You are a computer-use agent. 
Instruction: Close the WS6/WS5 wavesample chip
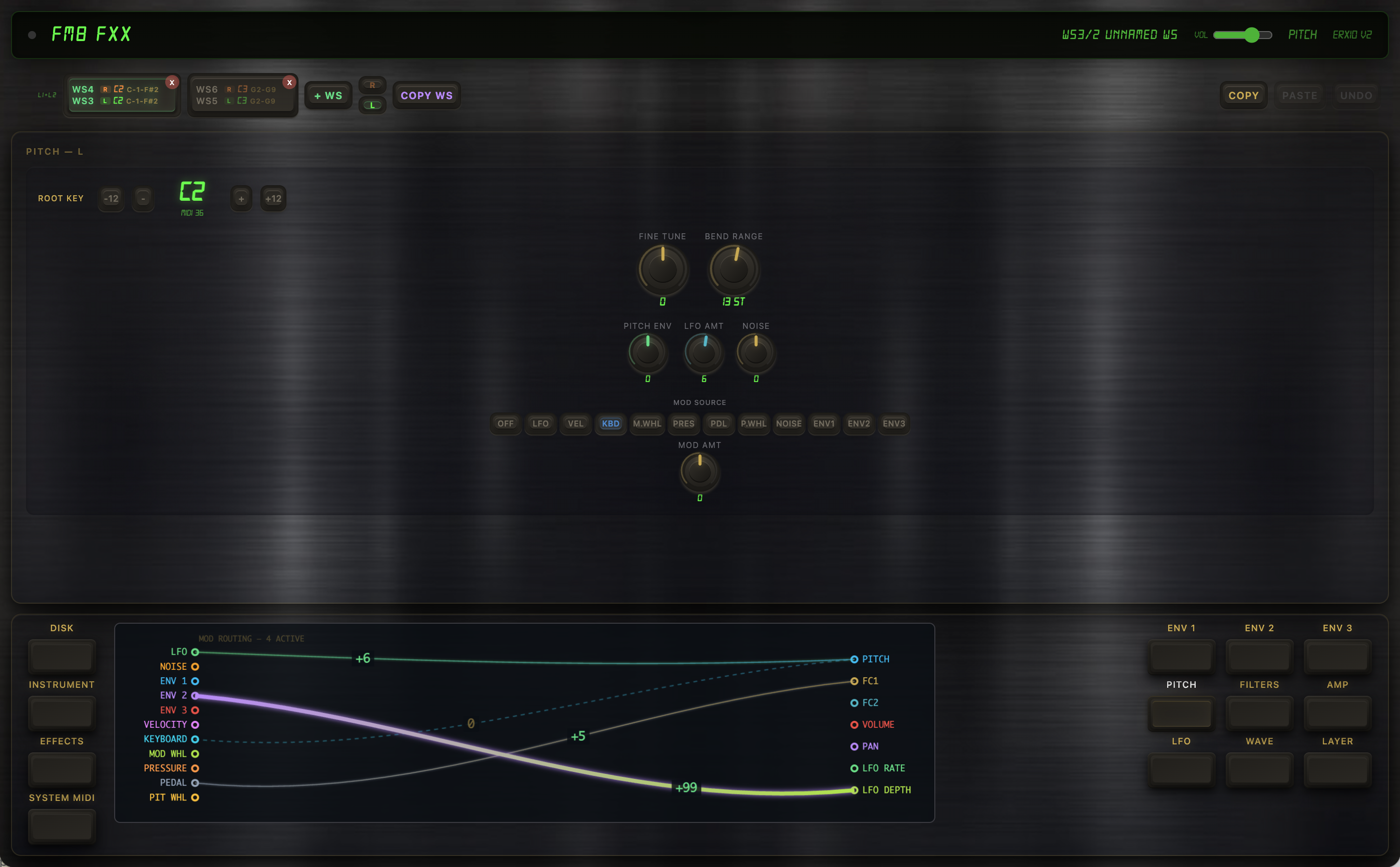pyautogui.click(x=289, y=83)
